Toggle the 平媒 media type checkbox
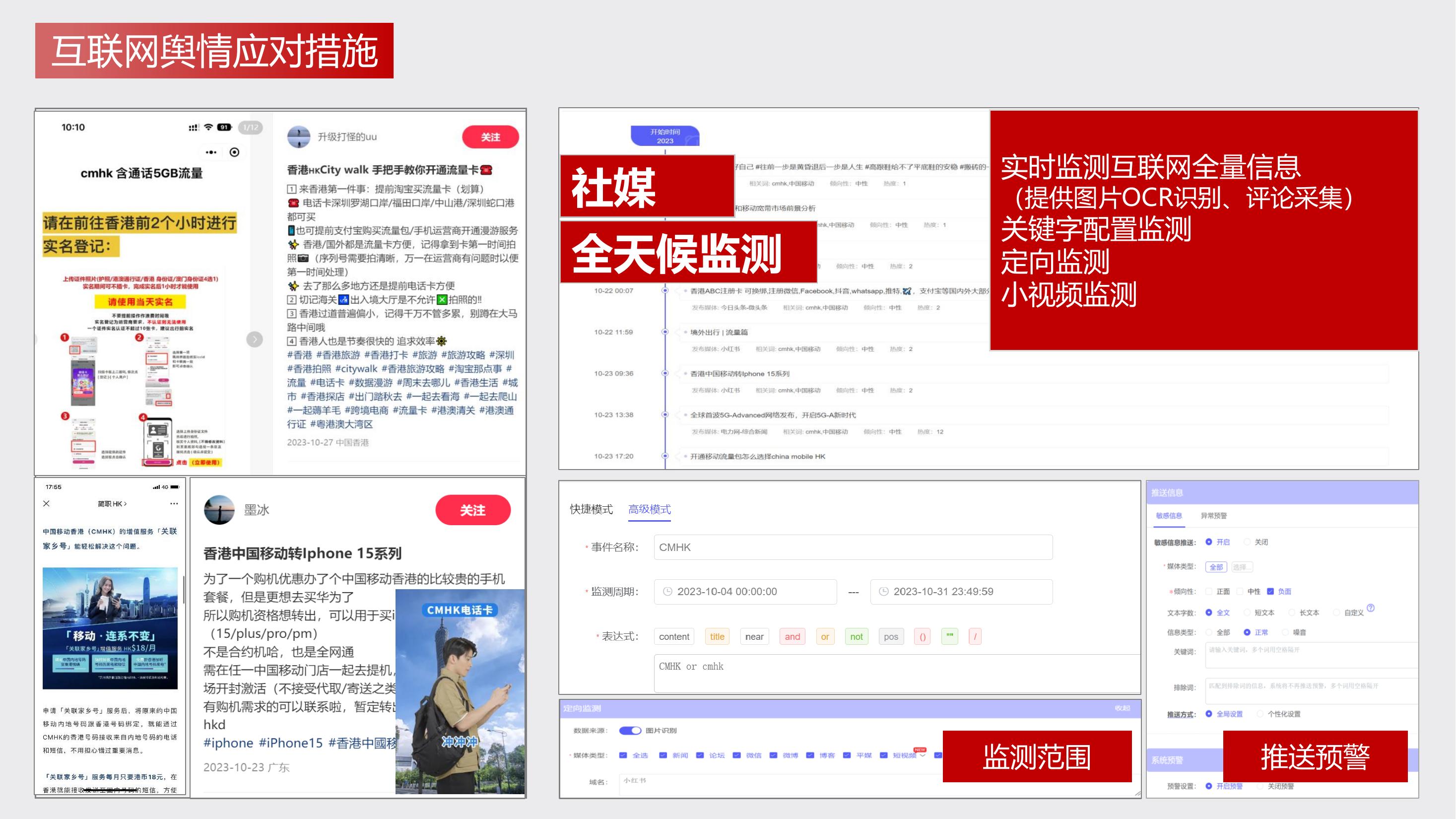 pyautogui.click(x=847, y=755)
